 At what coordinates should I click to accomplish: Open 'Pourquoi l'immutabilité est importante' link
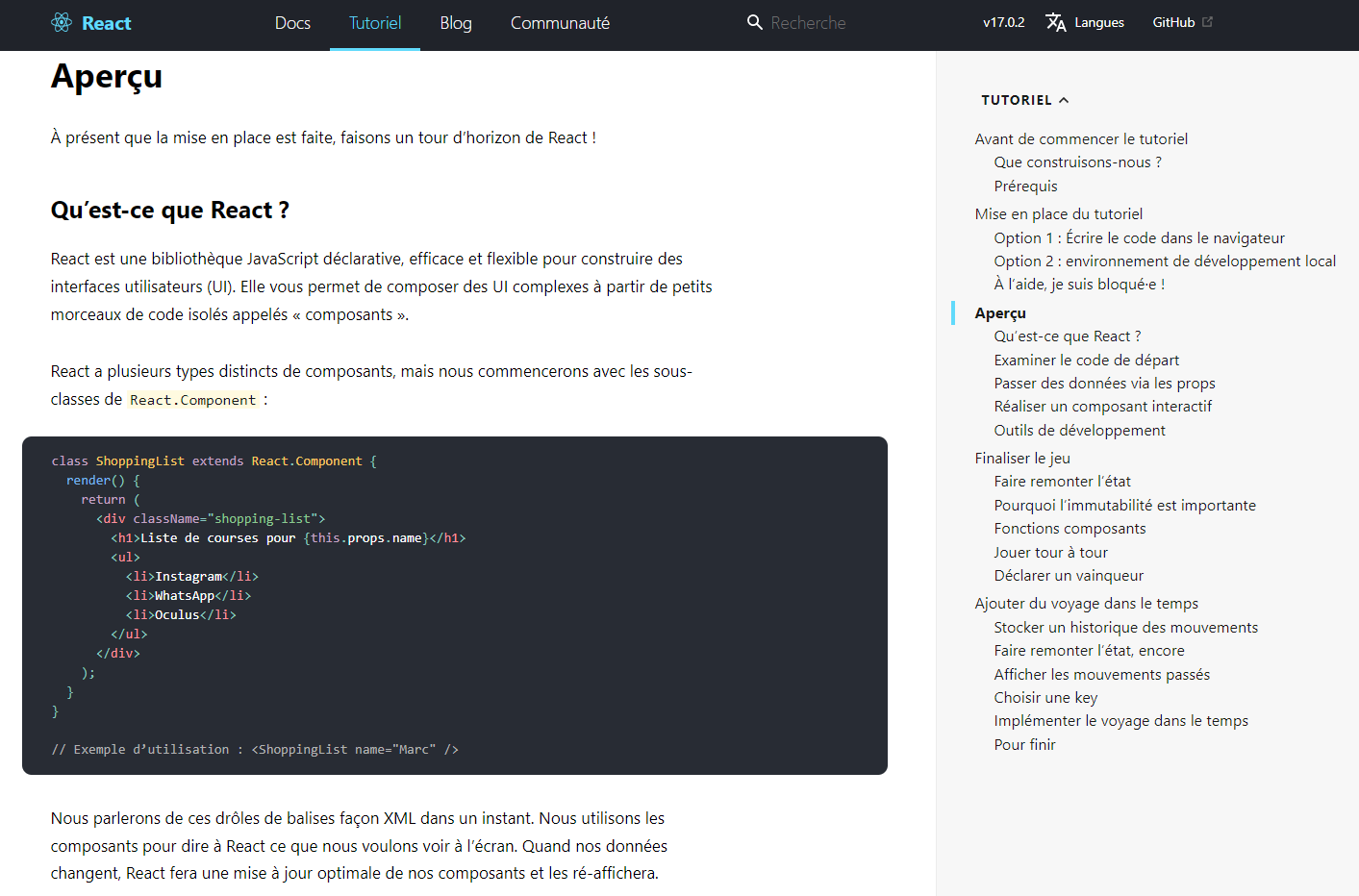(1124, 506)
